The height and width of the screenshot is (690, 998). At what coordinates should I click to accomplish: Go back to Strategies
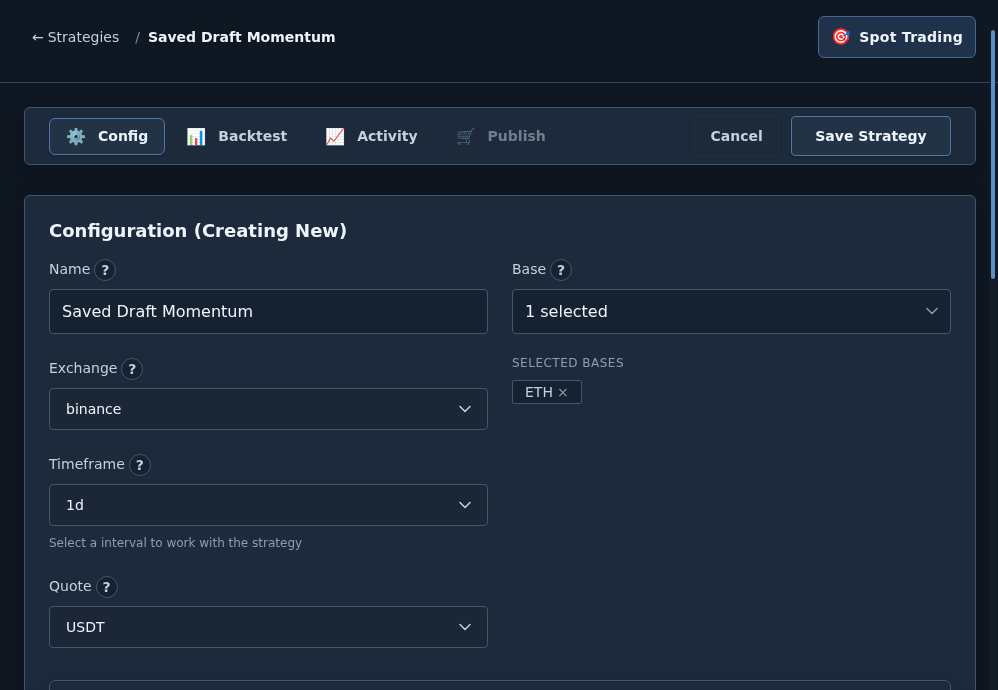coord(76,37)
